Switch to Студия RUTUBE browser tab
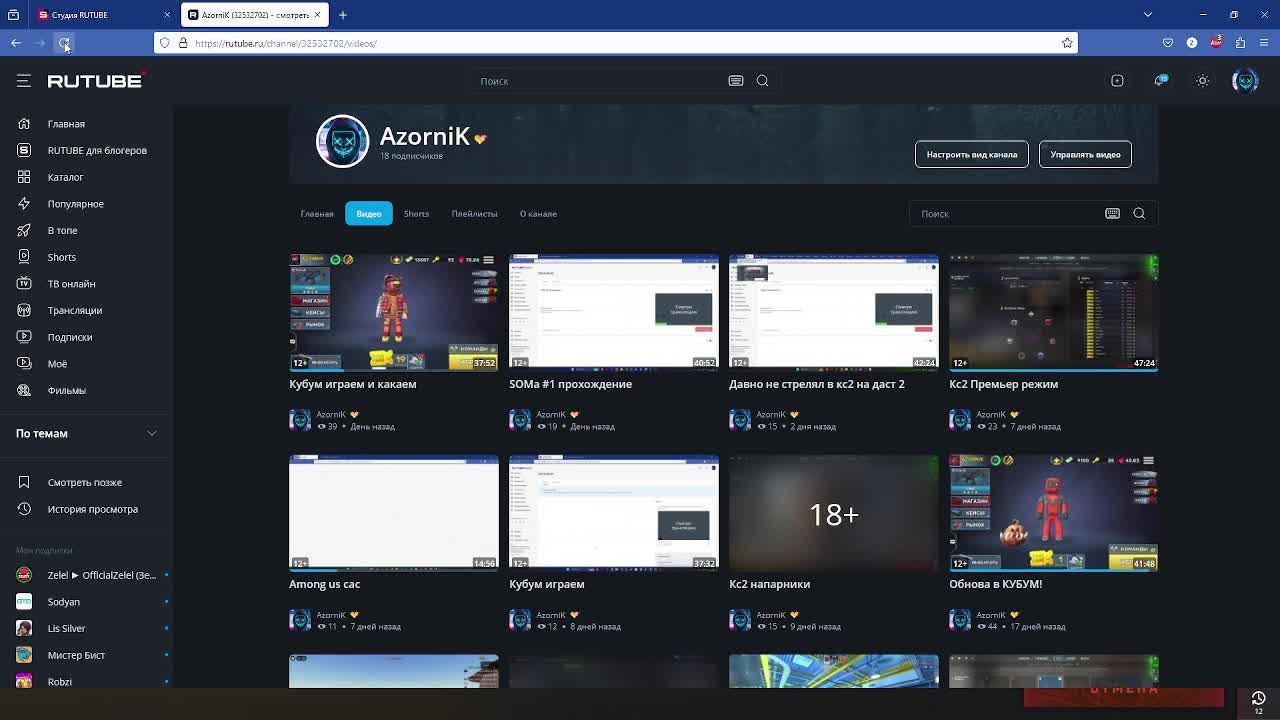1280x720 pixels. pyautogui.click(x=103, y=15)
